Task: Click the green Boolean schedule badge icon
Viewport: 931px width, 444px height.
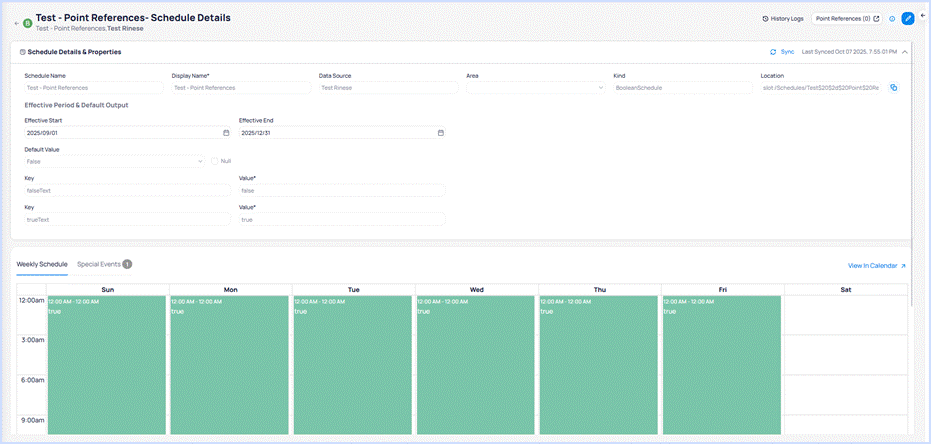Action: 27,21
